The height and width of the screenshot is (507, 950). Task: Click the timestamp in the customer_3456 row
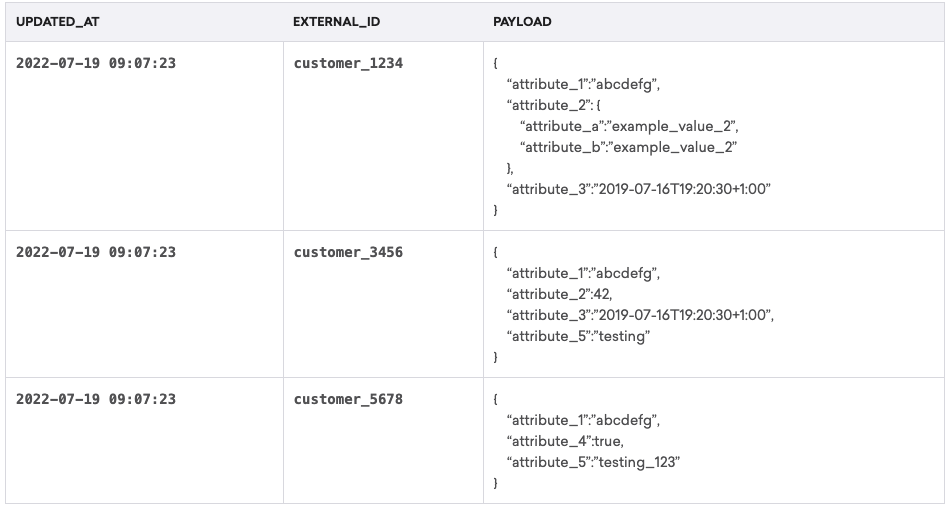[x=96, y=252]
